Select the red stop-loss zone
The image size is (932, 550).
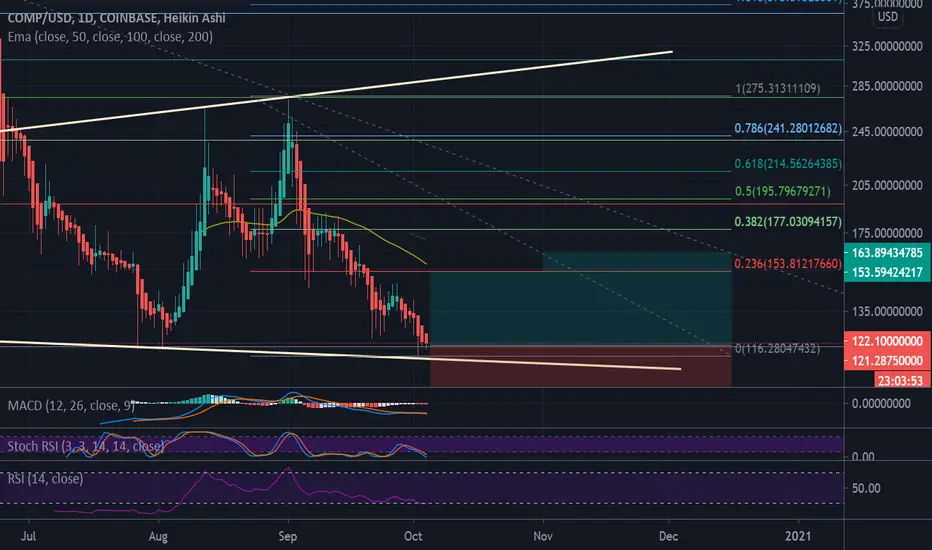[x=580, y=366]
